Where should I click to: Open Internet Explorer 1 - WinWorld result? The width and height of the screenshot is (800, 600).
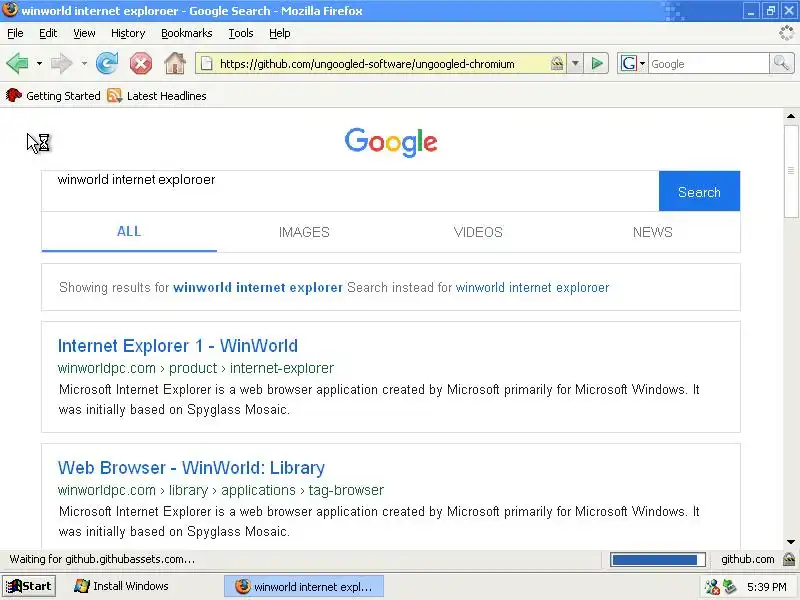178,346
